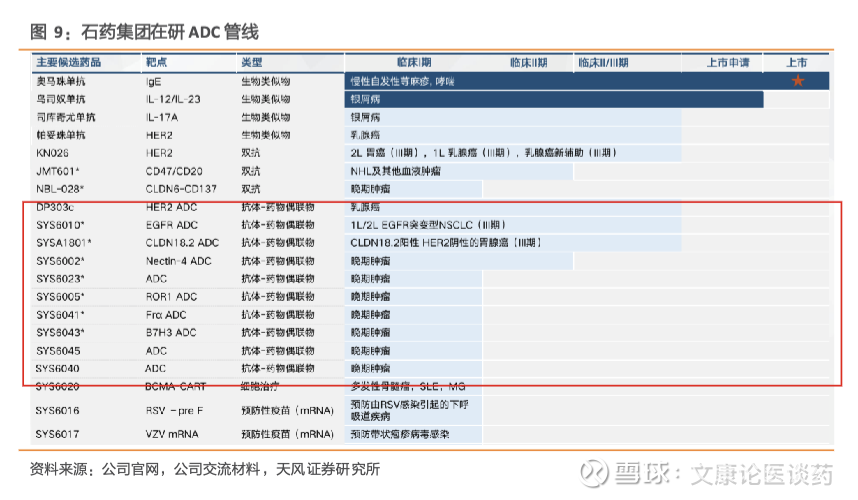The image size is (858, 500).
Task: Click 乳腺癌 bar in DP303c row
Action: coord(513,207)
